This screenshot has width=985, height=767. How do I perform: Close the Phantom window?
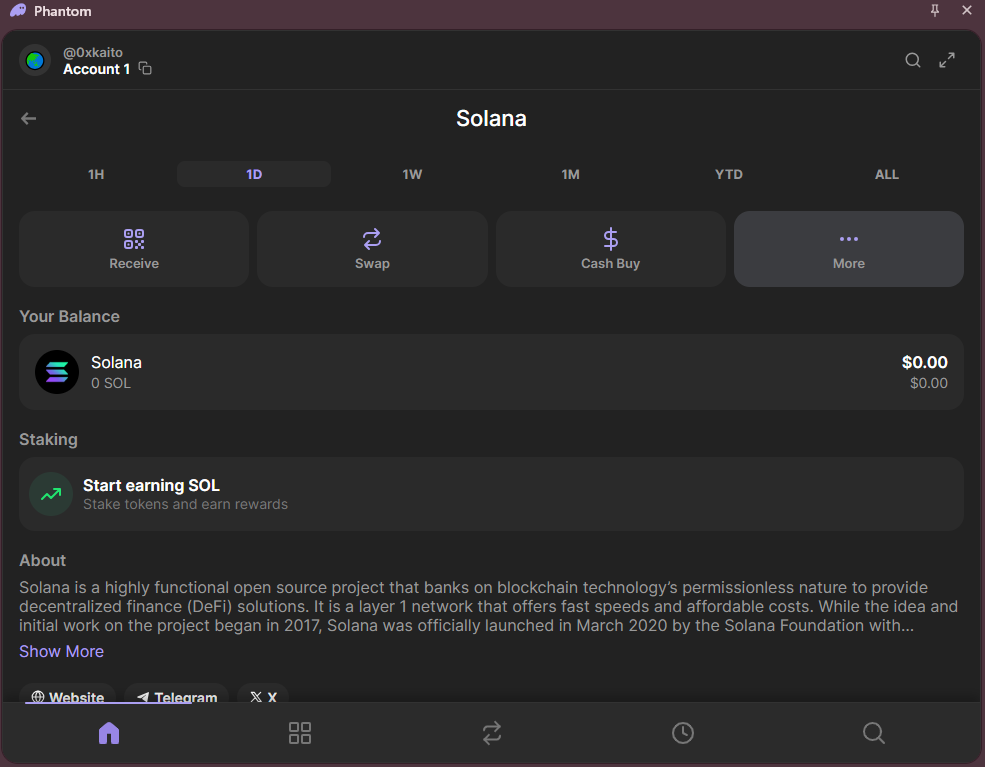[x=967, y=10]
